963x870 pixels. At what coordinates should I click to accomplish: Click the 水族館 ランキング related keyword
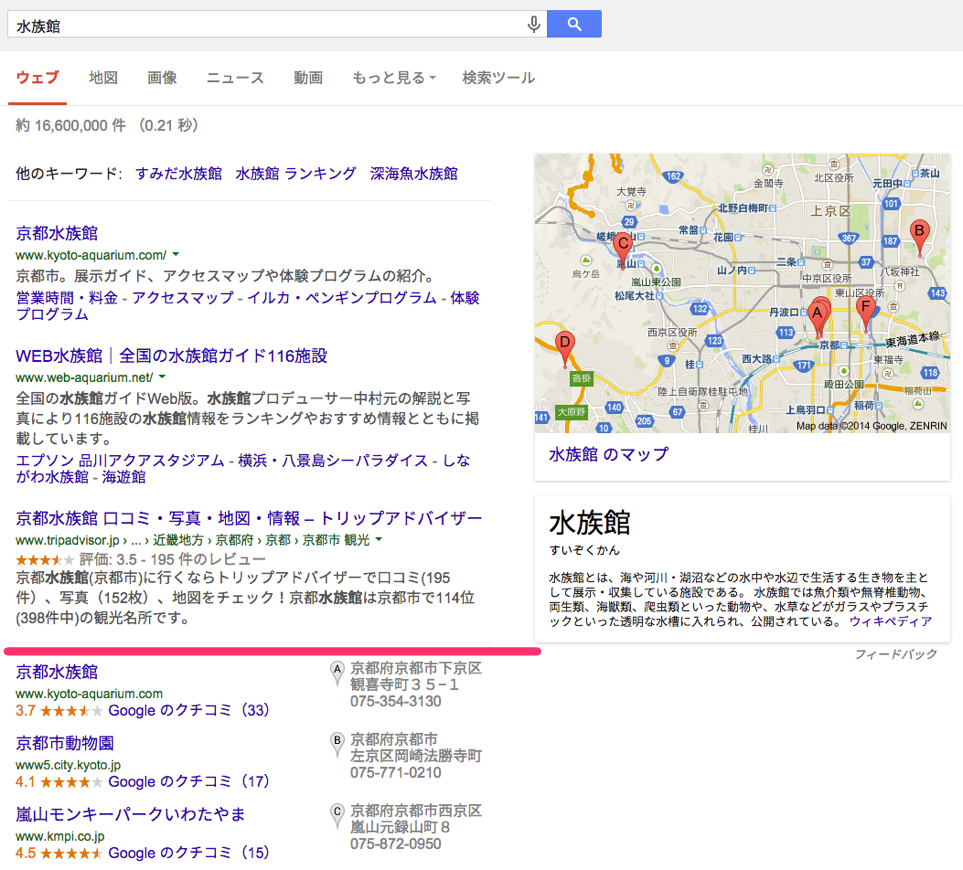click(296, 174)
